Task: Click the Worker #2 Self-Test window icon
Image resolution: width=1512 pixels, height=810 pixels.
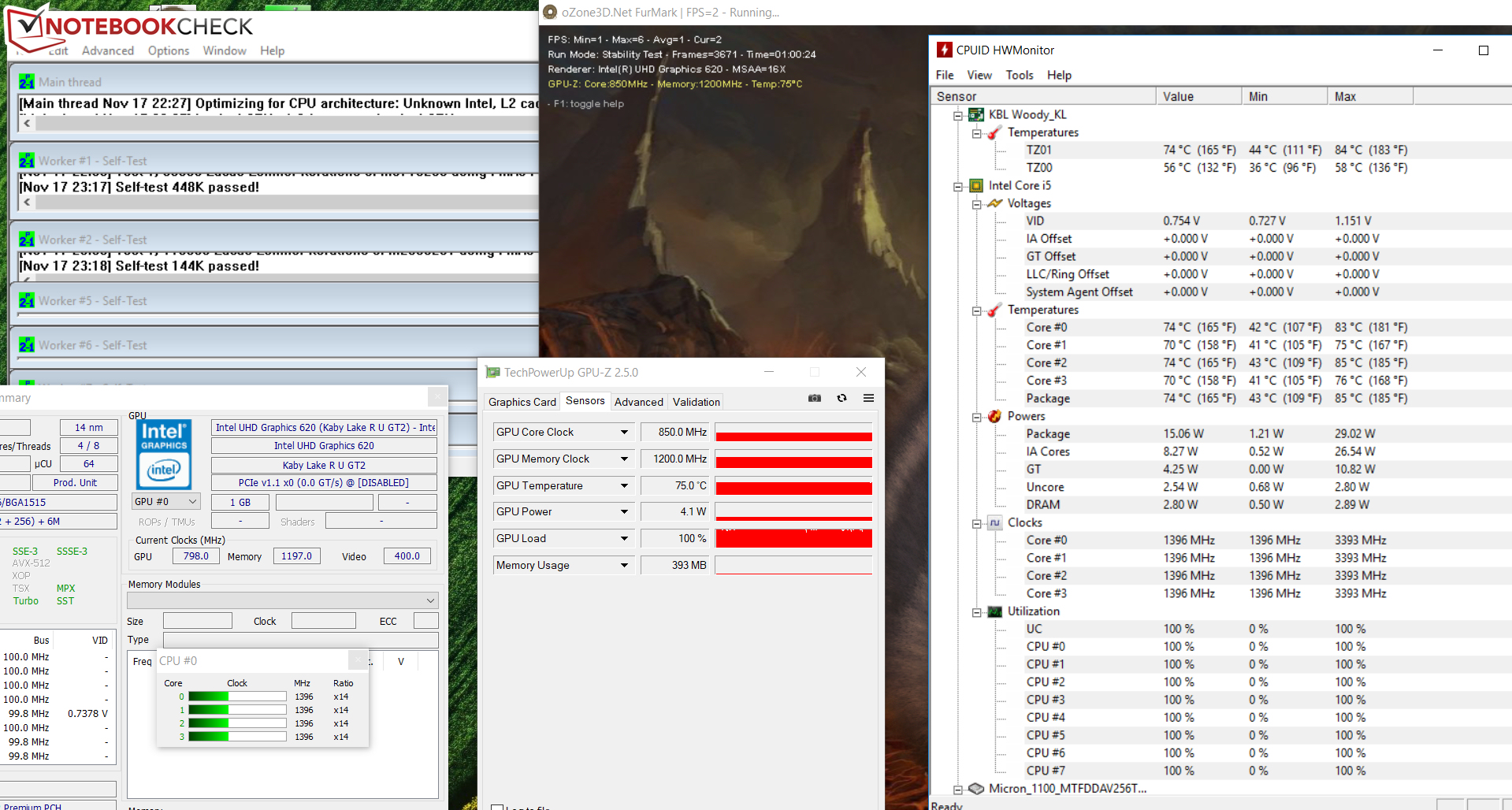Action: click(x=27, y=240)
